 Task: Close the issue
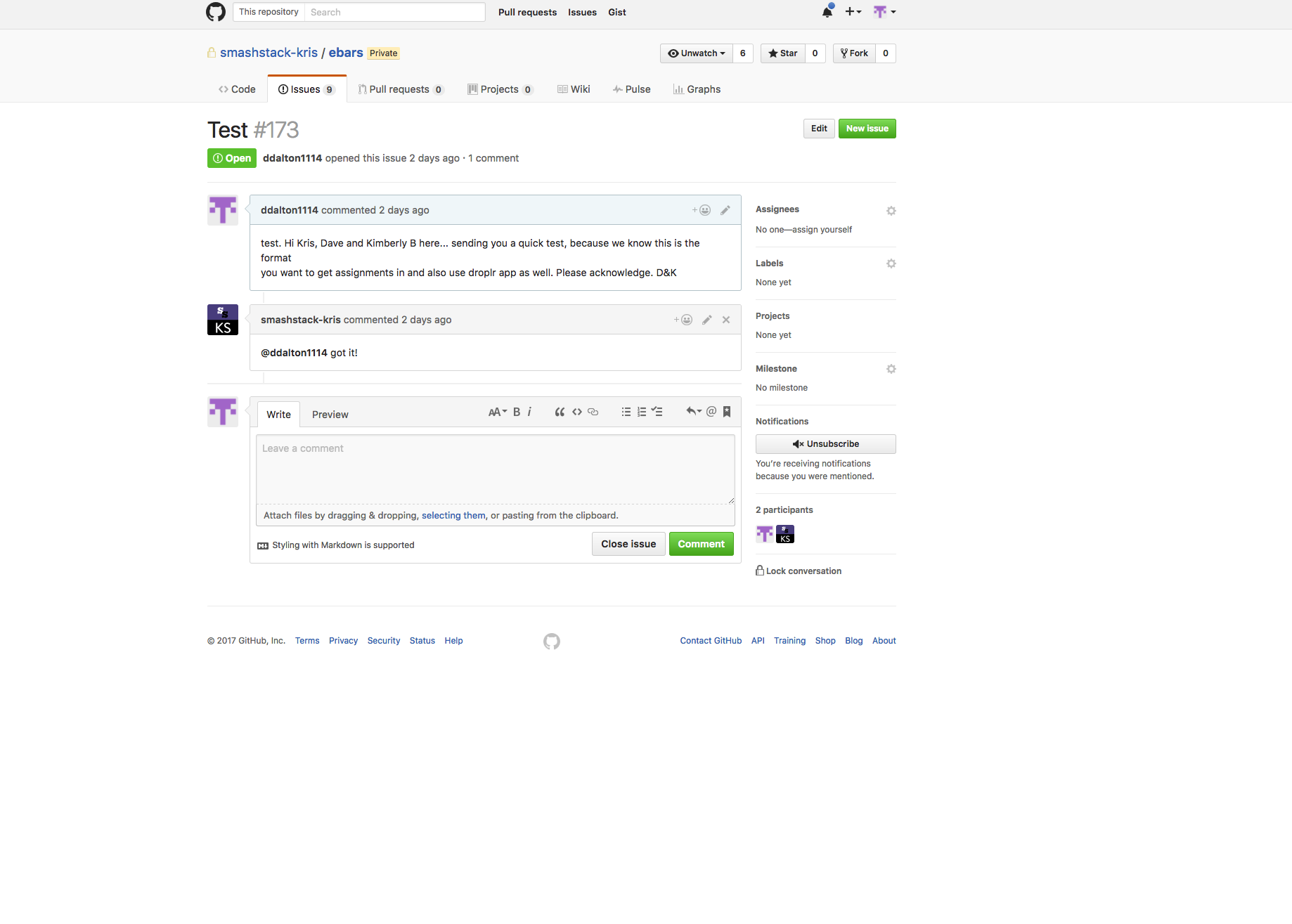(x=628, y=544)
